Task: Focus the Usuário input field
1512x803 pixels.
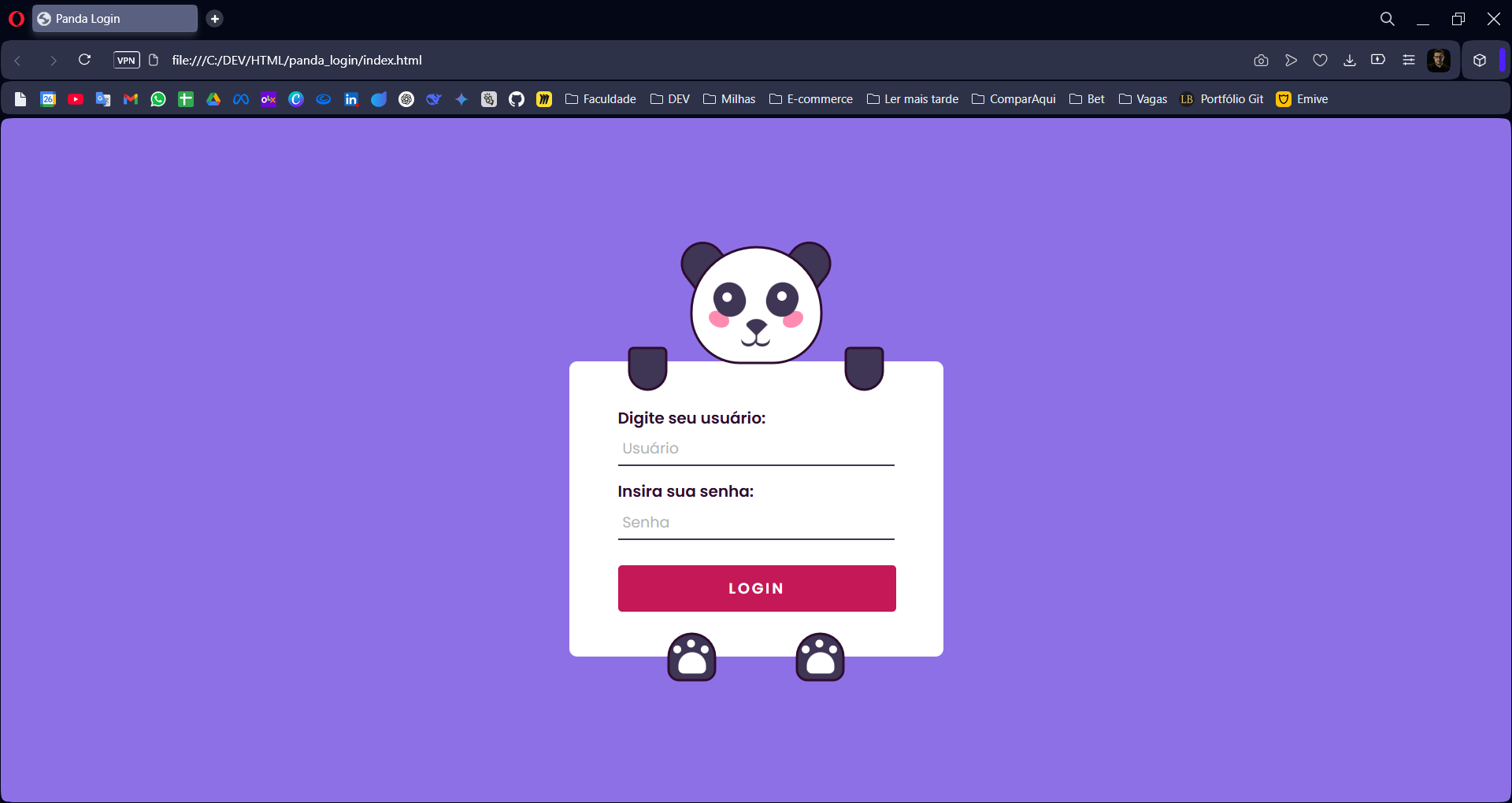Action: 756,449
